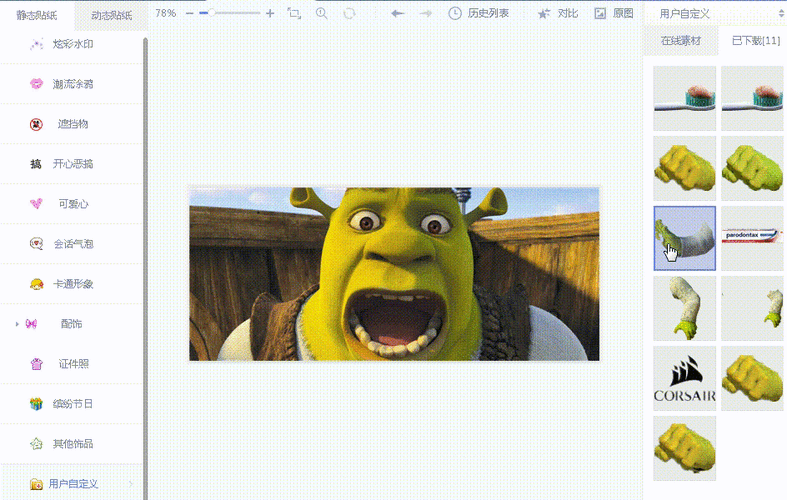787x500 pixels.
Task: Open the 炫彩水印 sticker category
Action: (x=73, y=44)
